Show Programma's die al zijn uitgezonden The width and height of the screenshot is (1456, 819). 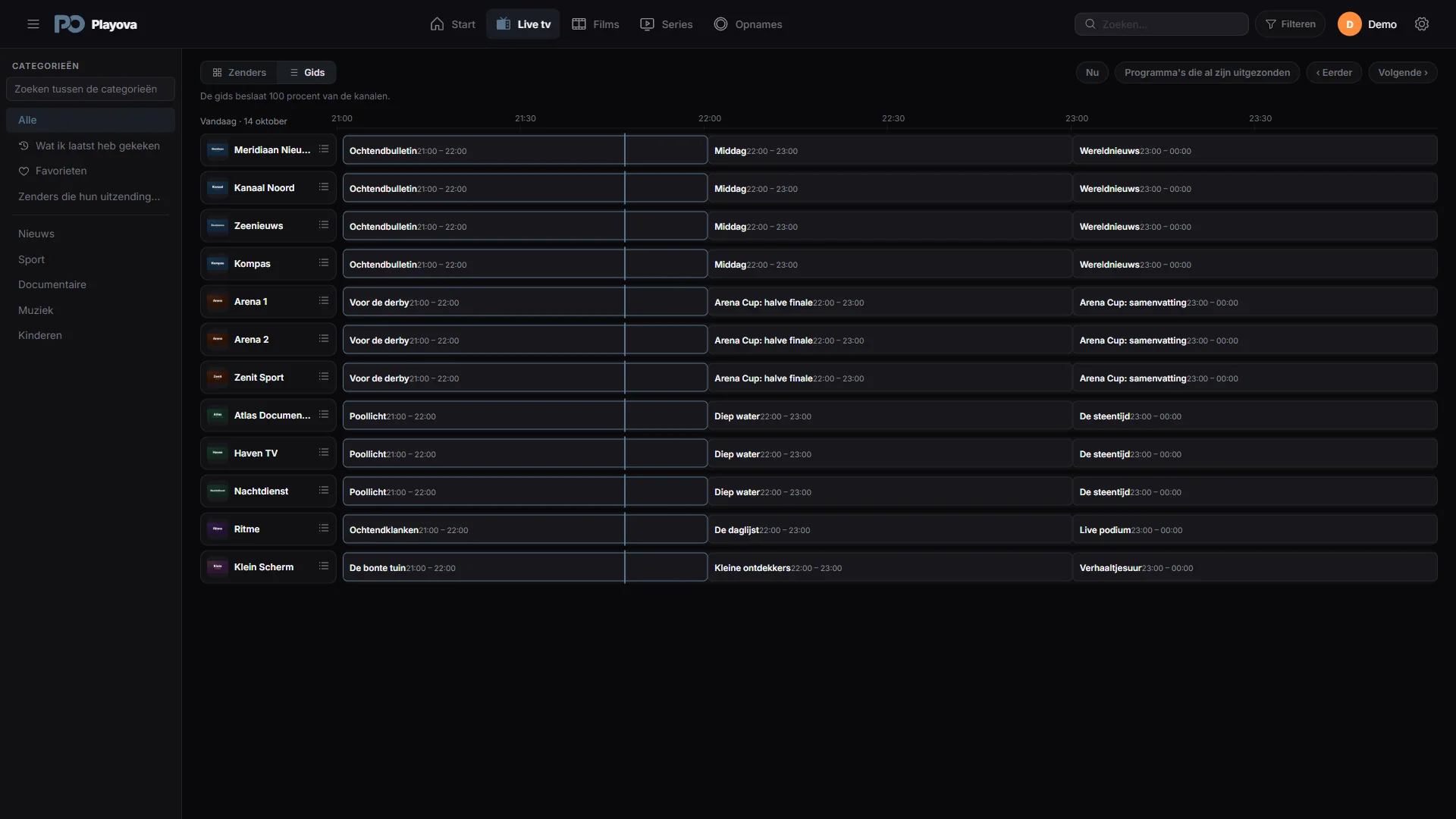click(x=1207, y=73)
